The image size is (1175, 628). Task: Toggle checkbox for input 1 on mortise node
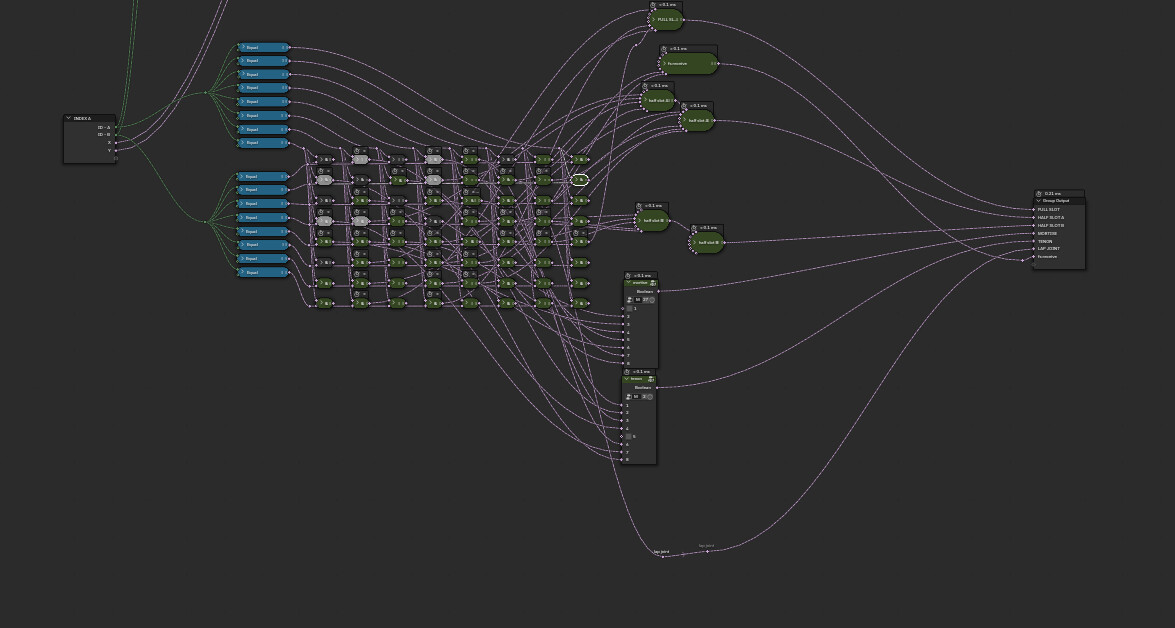(629, 309)
